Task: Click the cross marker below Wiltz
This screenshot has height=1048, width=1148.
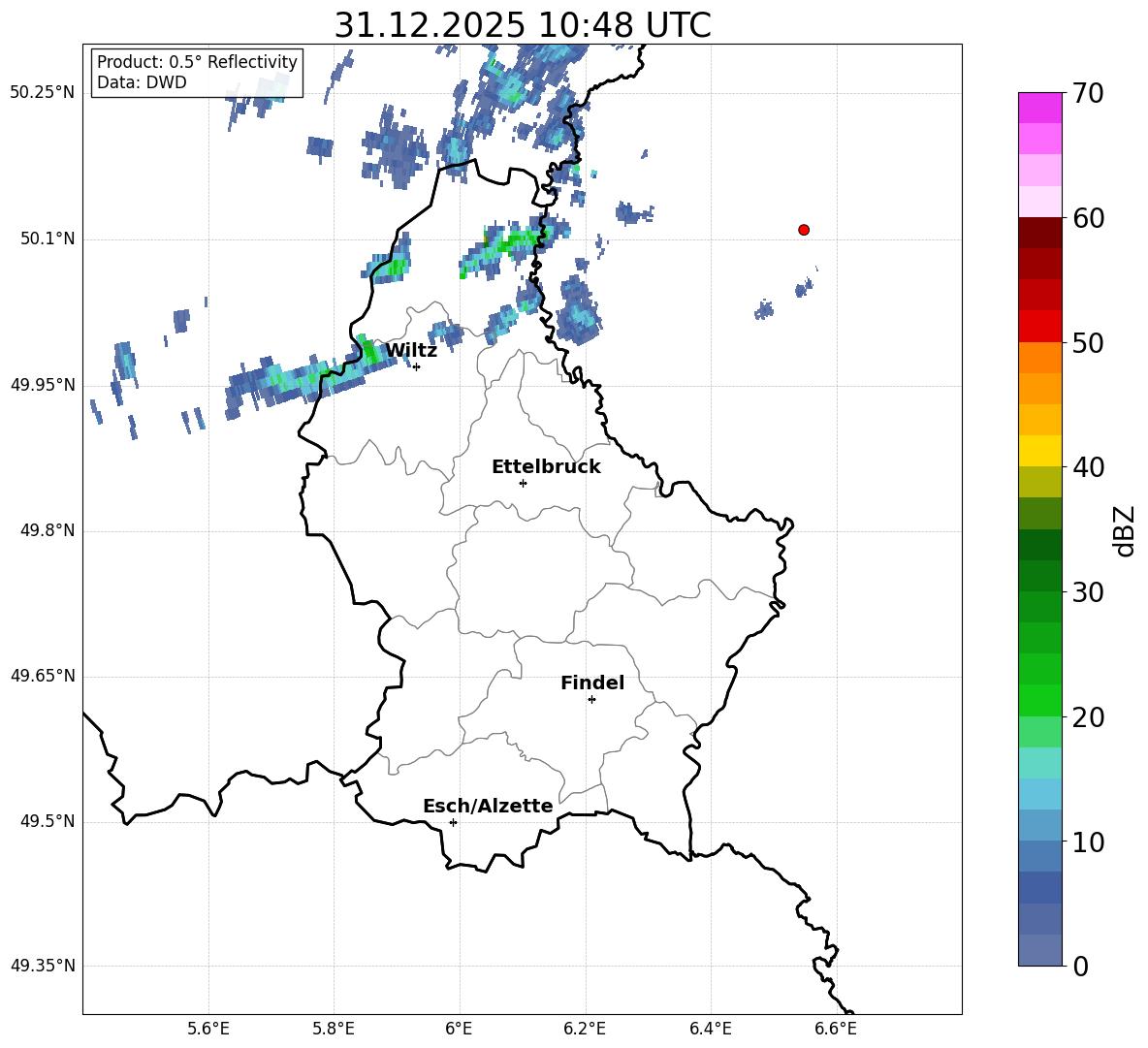Action: tap(417, 366)
